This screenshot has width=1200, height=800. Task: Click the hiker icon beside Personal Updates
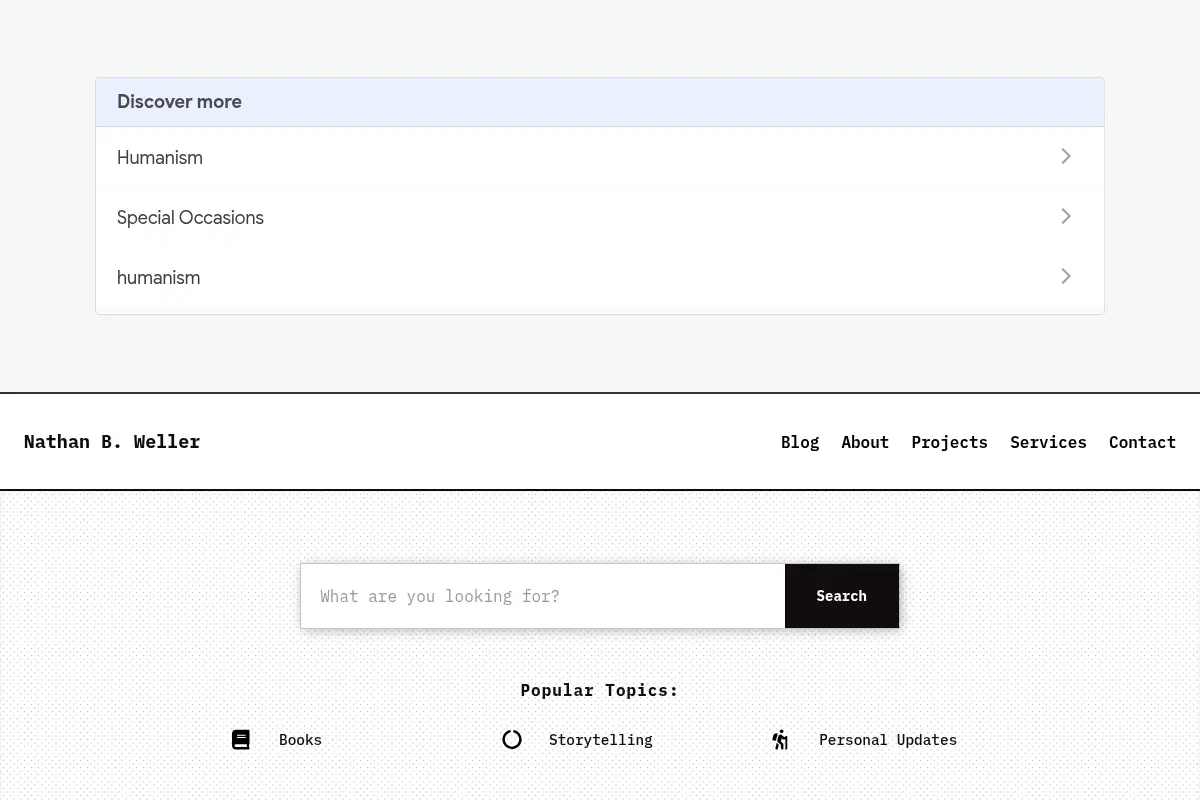[x=781, y=740]
